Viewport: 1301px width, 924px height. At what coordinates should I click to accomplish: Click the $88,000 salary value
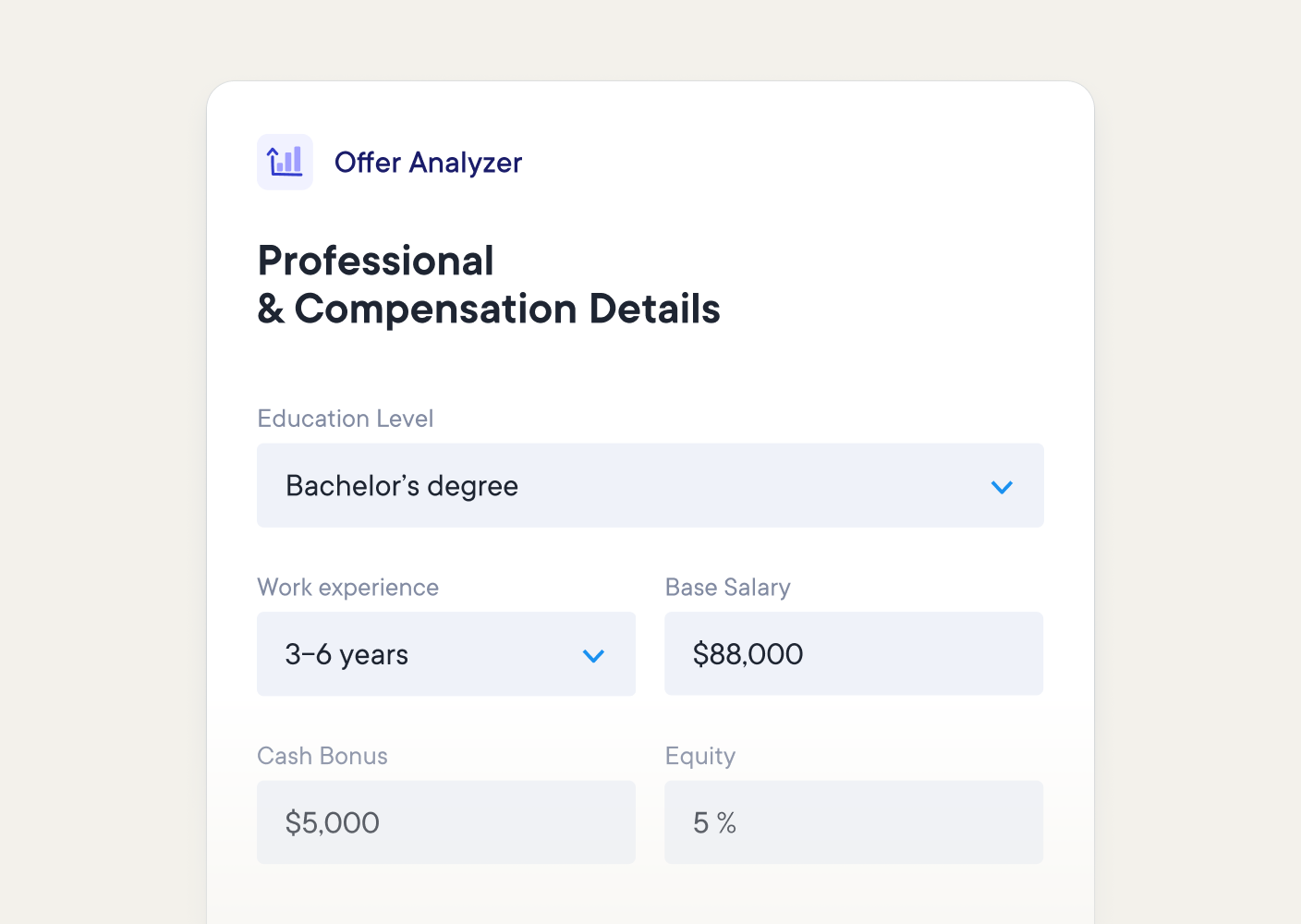pyautogui.click(x=748, y=654)
